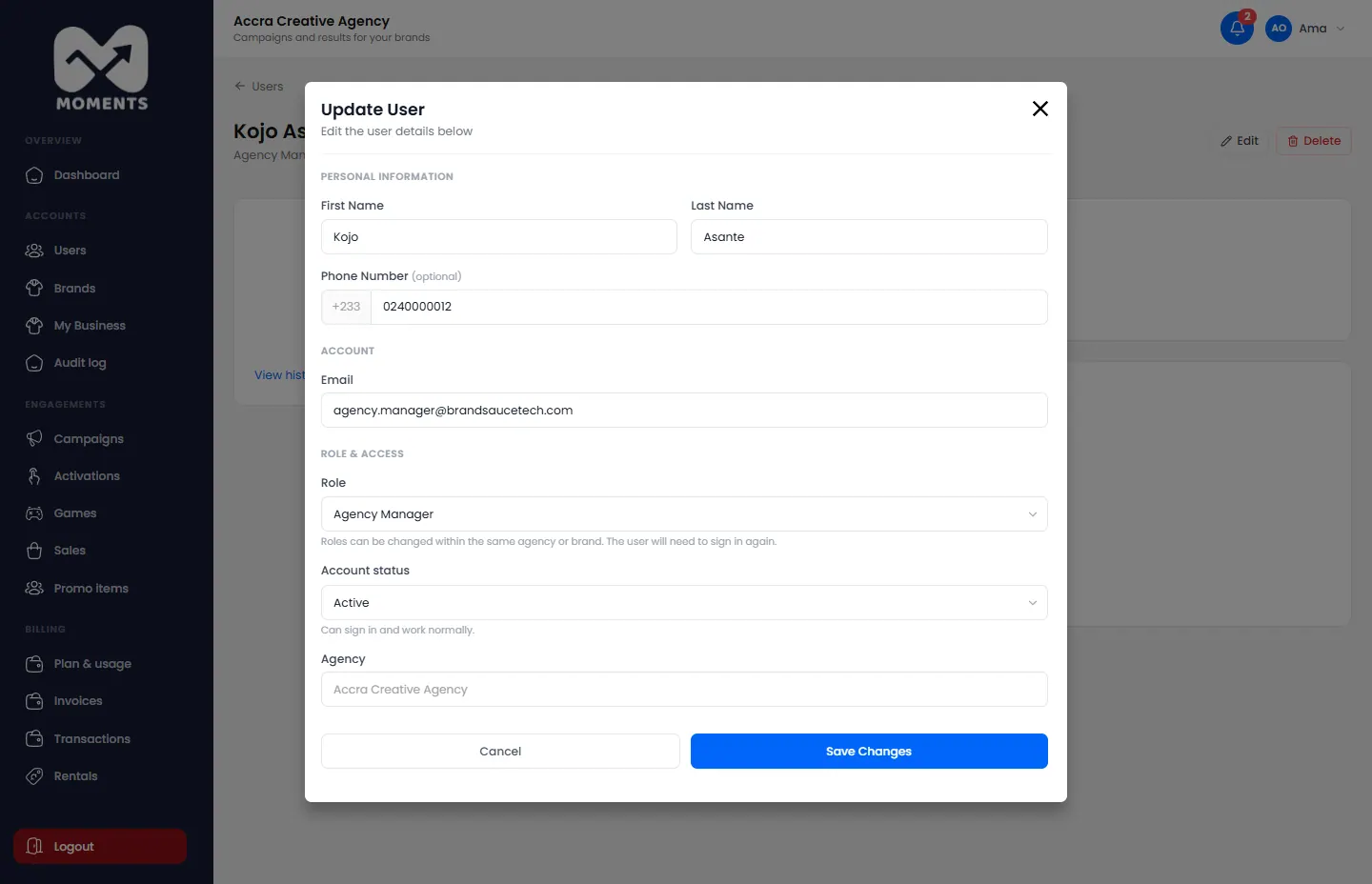
Task: Click the Promo items icon
Action: (34, 589)
